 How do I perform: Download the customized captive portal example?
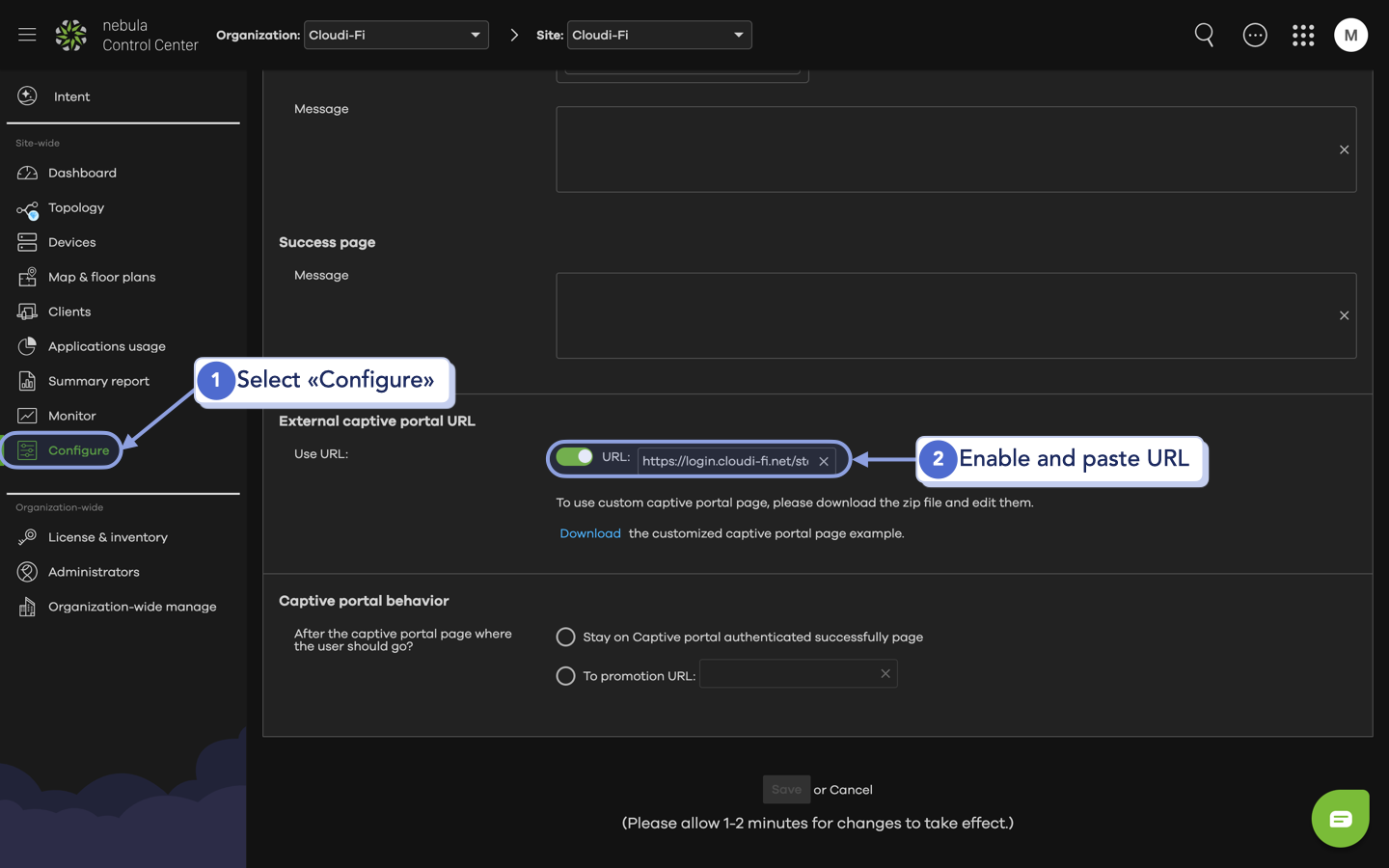(x=589, y=532)
